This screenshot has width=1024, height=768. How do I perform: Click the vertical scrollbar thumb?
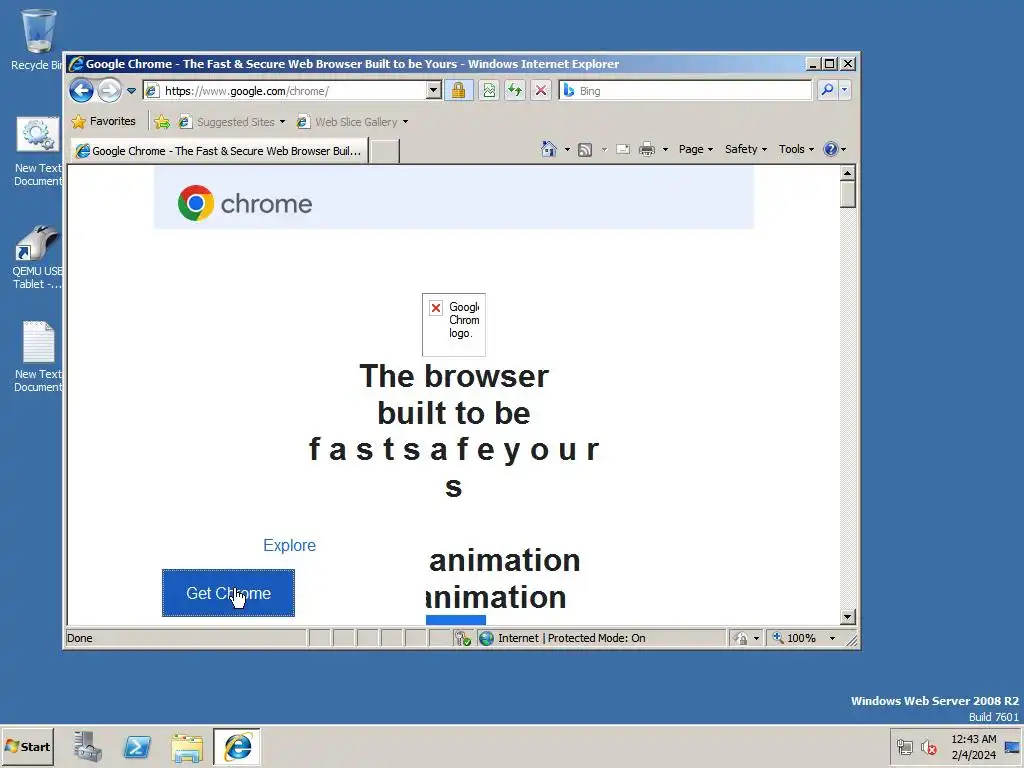tap(848, 195)
